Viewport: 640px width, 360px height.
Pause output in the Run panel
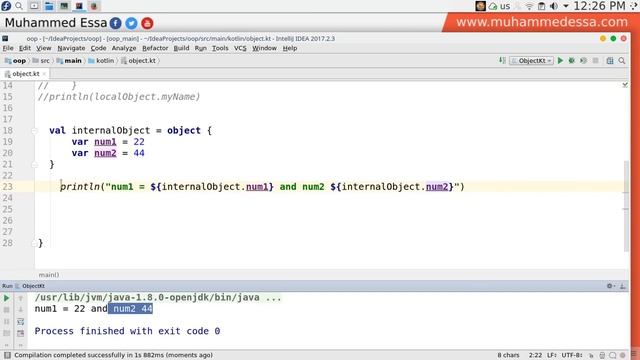click(x=6, y=322)
